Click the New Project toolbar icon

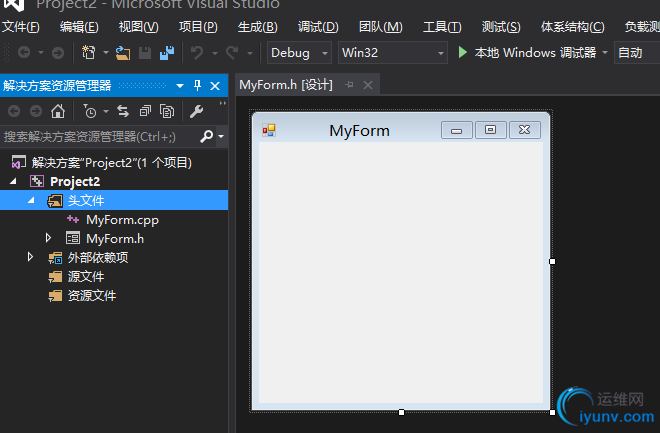(88, 53)
